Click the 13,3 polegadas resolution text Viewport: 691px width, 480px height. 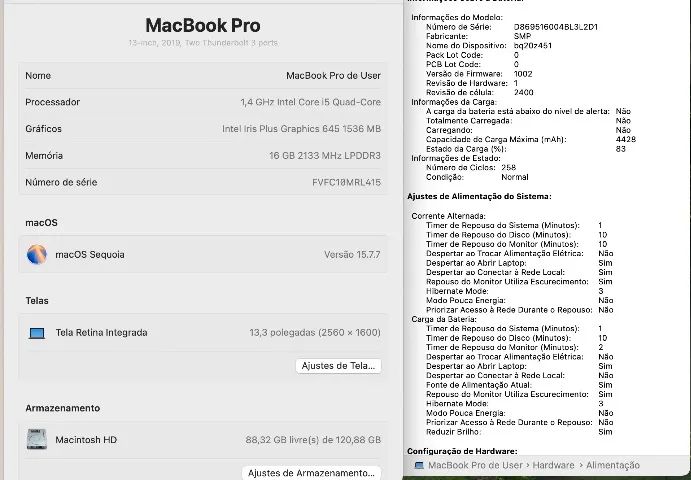point(315,332)
